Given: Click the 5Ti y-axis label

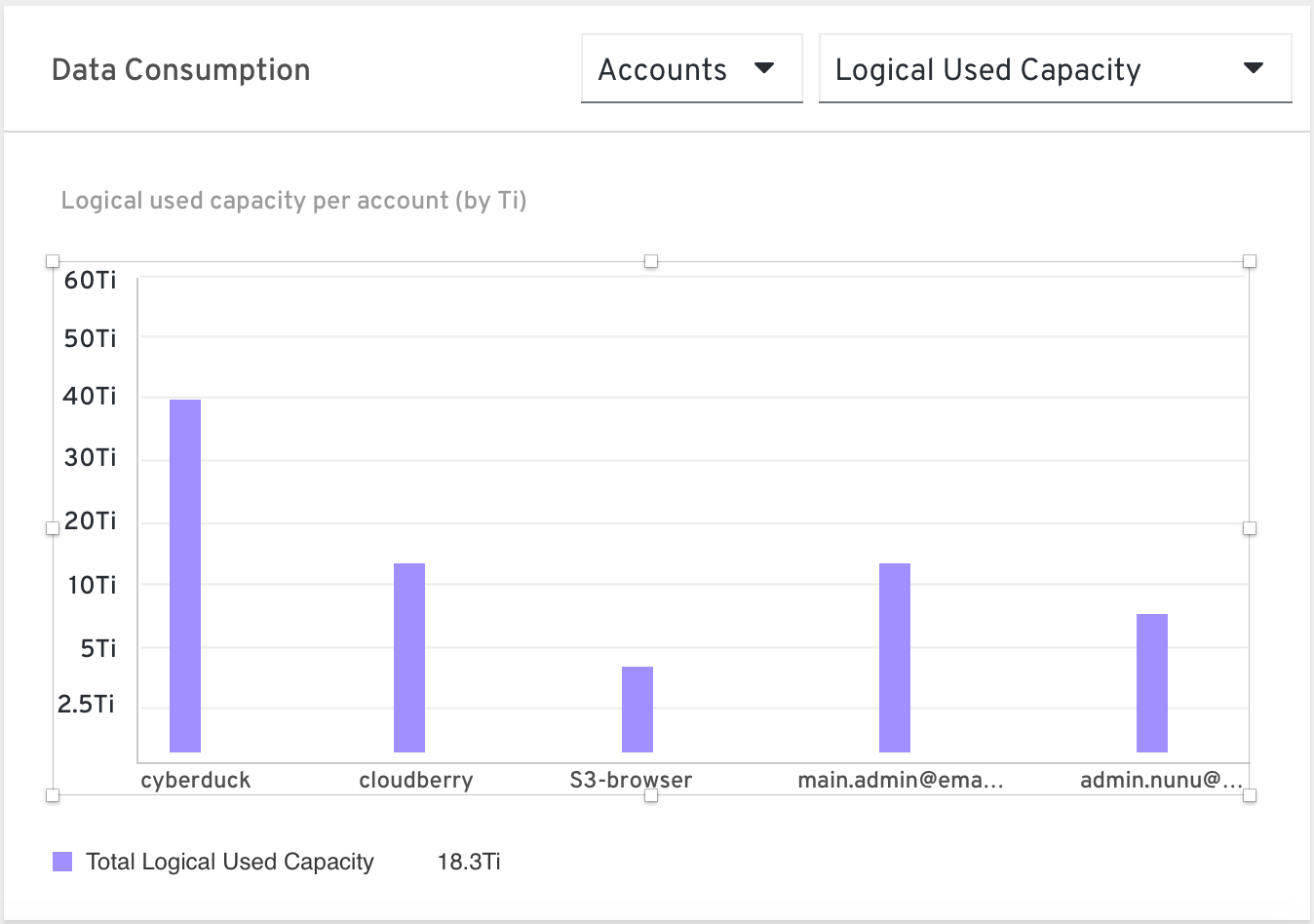Looking at the screenshot, I should click(x=97, y=648).
